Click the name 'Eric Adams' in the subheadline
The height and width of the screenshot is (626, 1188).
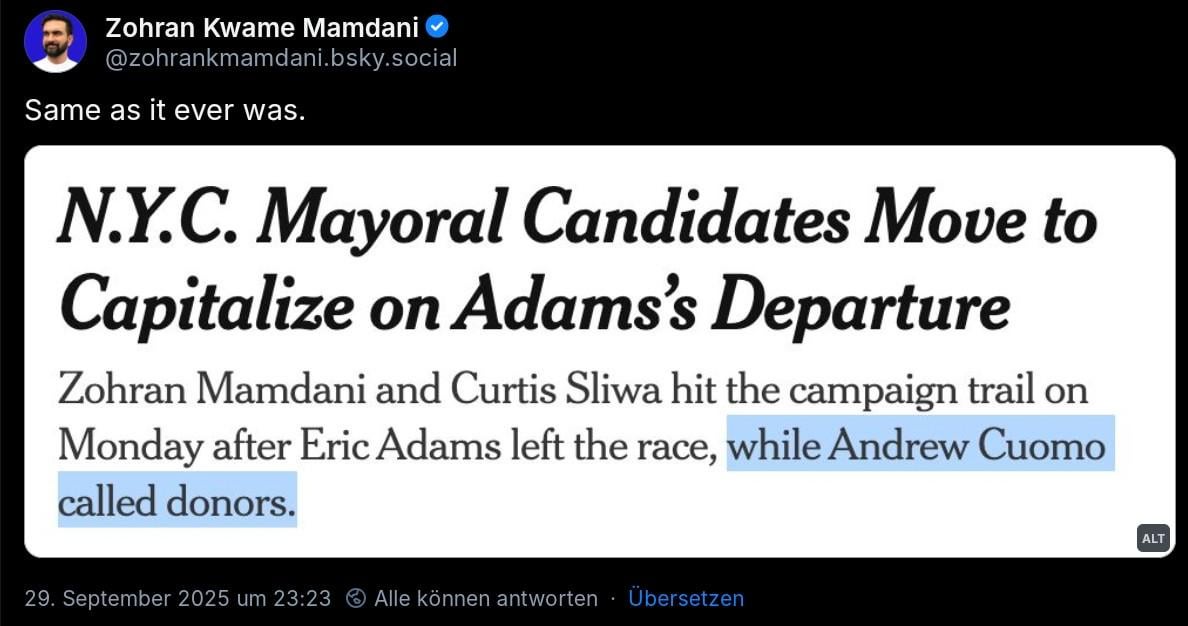point(401,446)
